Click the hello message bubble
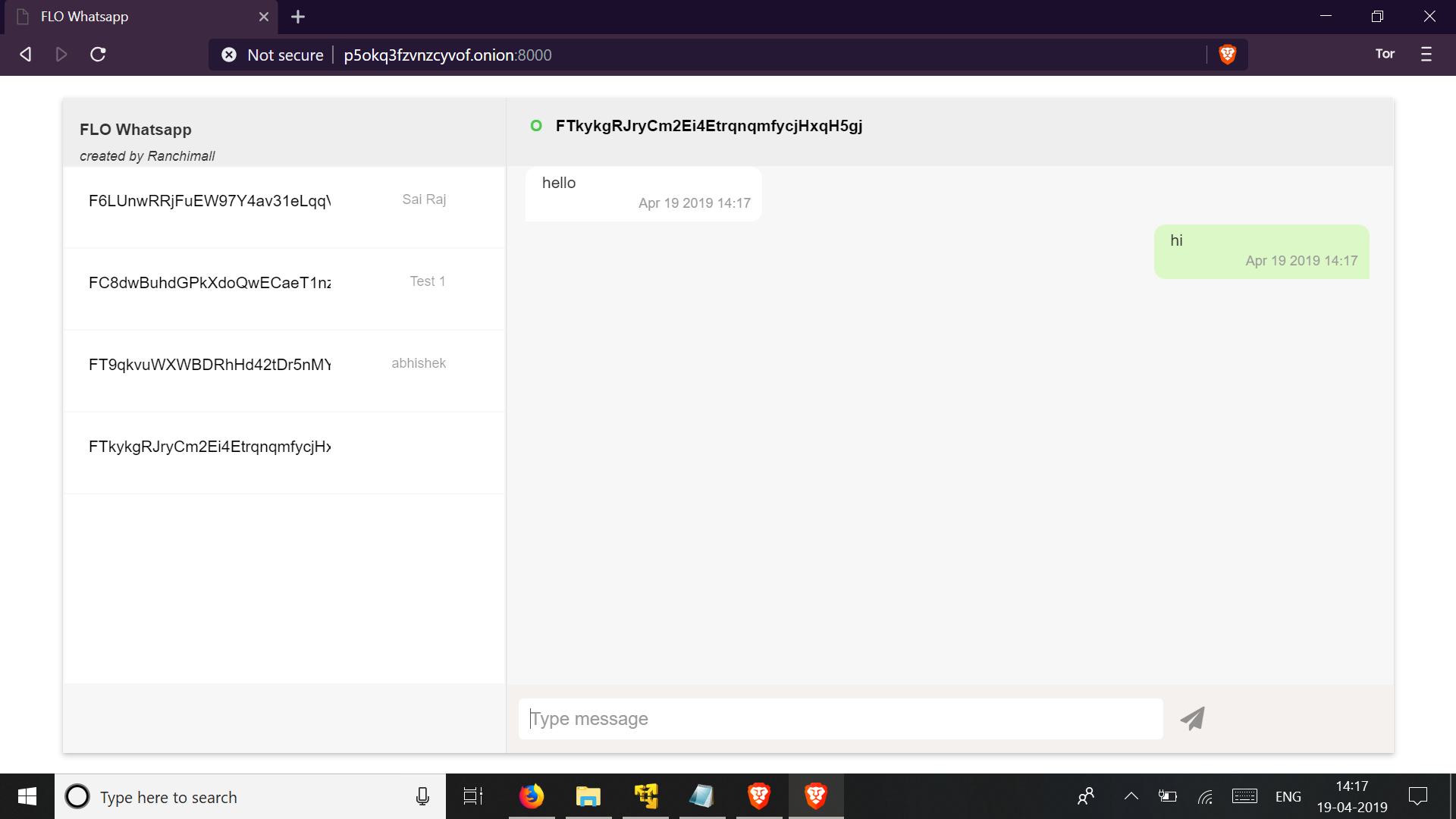The image size is (1456, 819). click(x=643, y=193)
